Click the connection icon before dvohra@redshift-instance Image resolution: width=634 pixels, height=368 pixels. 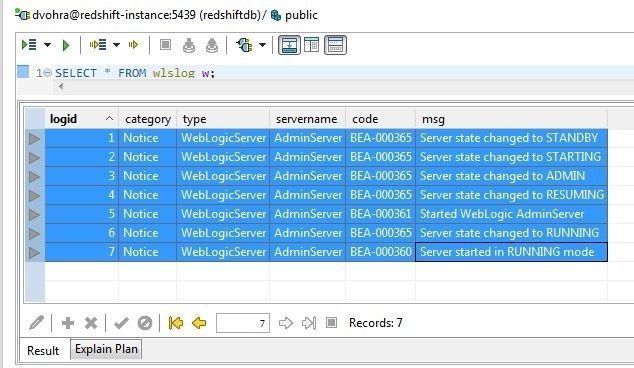[x=23, y=15]
